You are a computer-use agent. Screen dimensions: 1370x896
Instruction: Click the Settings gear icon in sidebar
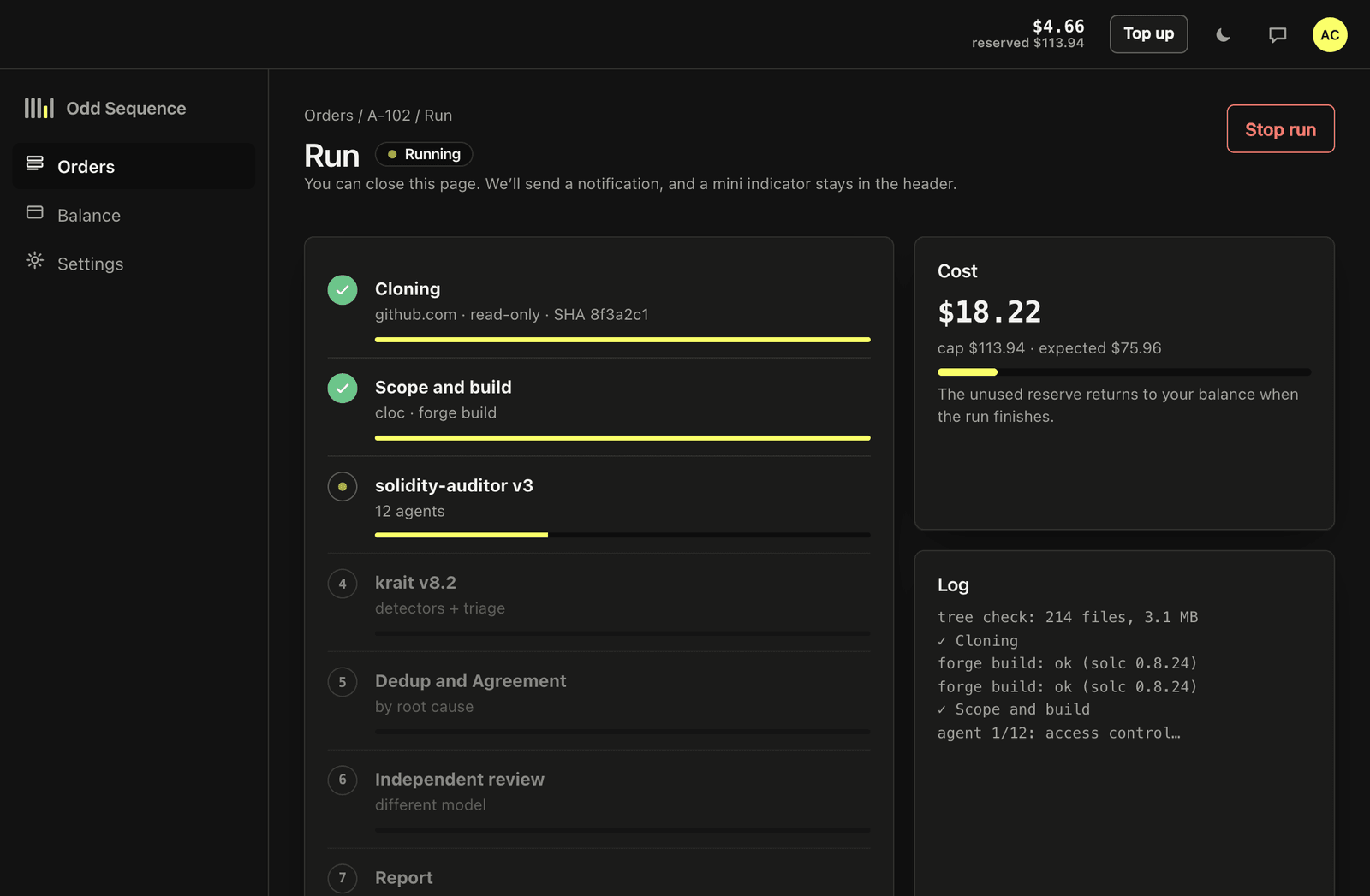(34, 260)
